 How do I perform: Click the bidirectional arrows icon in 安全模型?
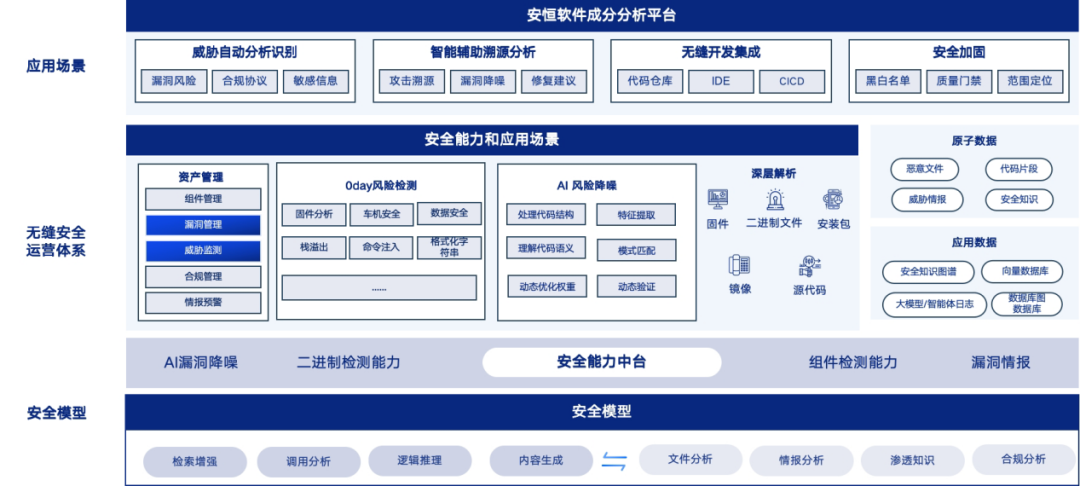point(613,461)
